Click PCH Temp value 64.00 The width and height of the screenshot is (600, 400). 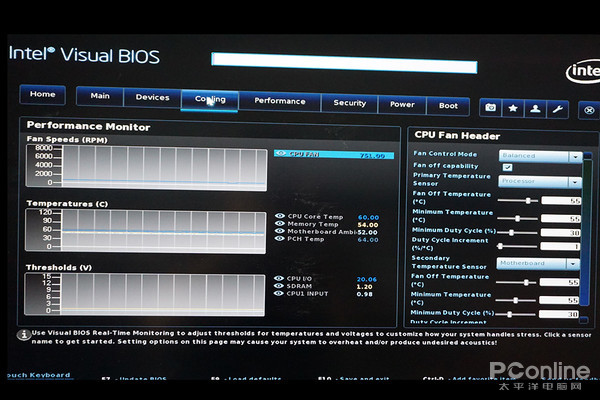[x=367, y=240]
